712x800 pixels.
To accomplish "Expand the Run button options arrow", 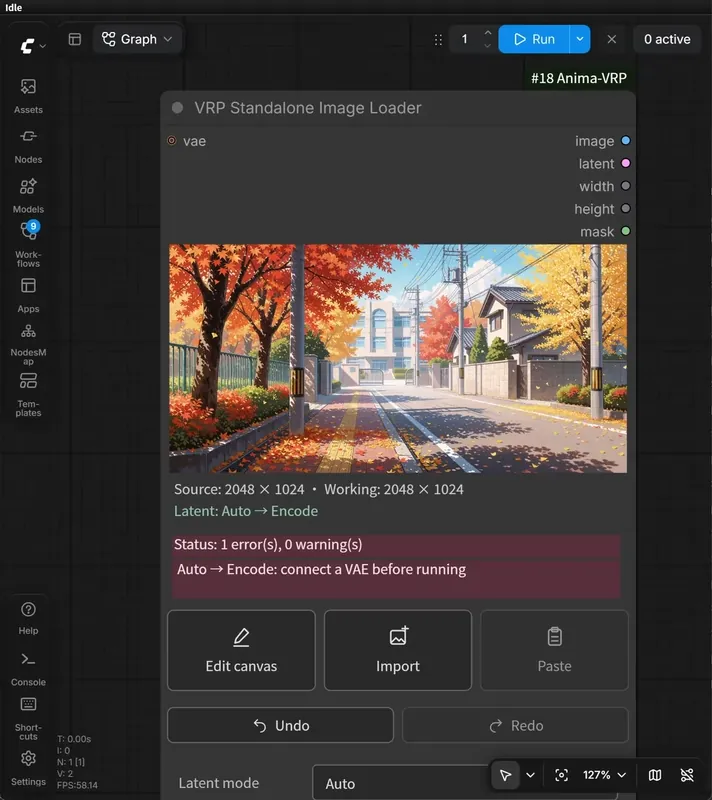I will coord(580,39).
